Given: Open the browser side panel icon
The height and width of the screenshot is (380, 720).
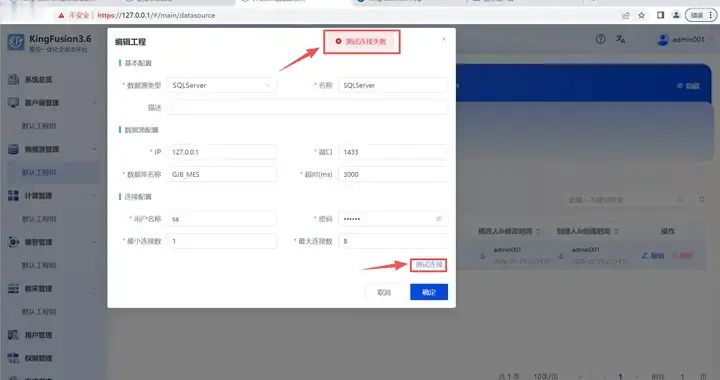Looking at the screenshot, I should [660, 15].
